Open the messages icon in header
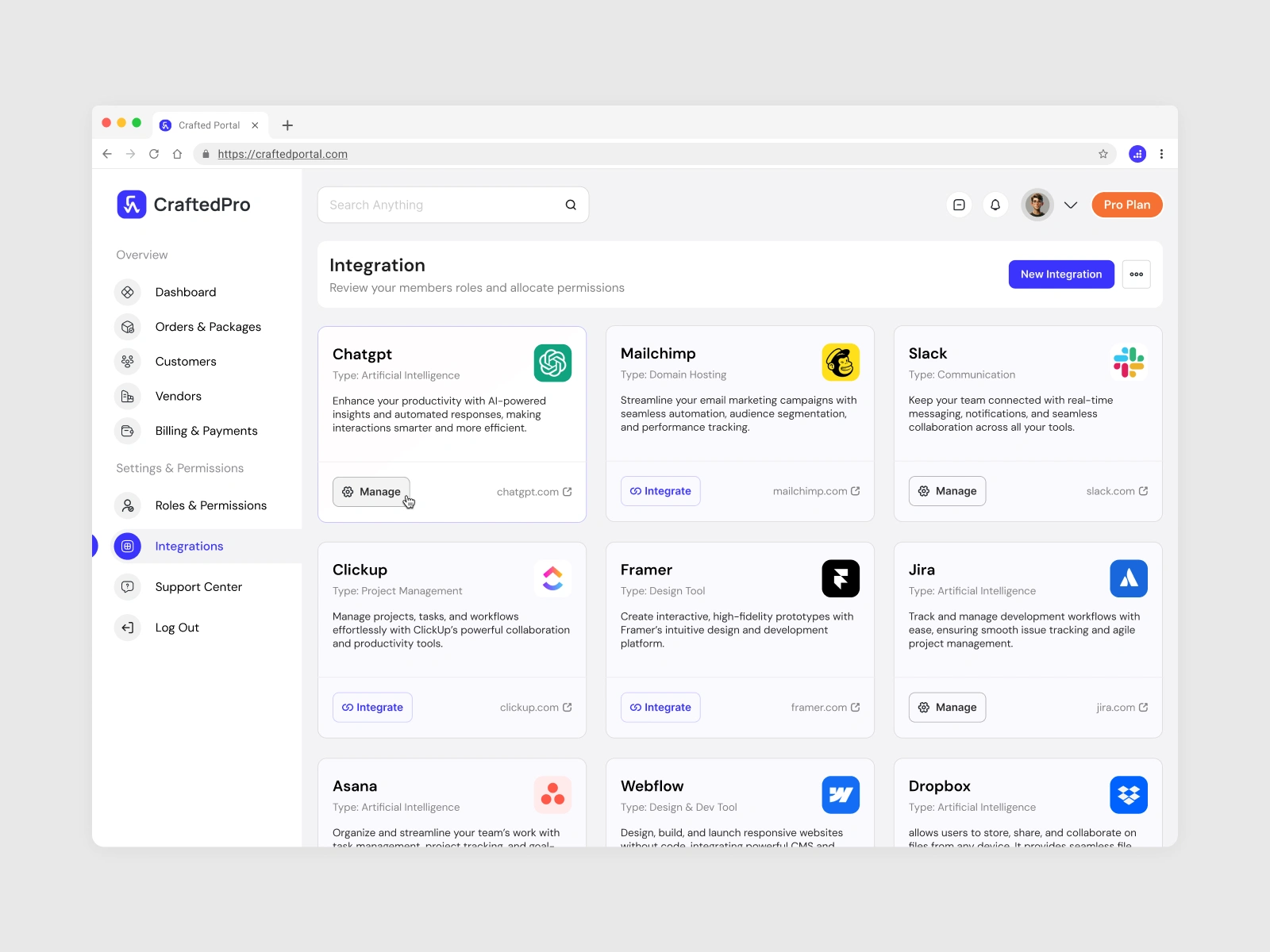The height and width of the screenshot is (952, 1270). pyautogui.click(x=959, y=205)
